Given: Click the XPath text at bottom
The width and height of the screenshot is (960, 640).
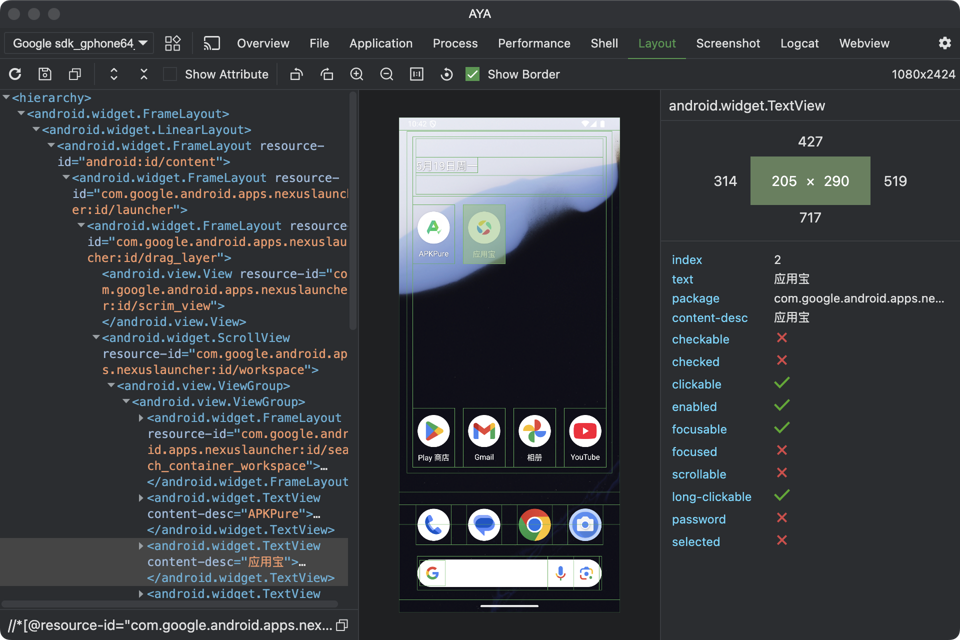Looking at the screenshot, I should coord(170,625).
